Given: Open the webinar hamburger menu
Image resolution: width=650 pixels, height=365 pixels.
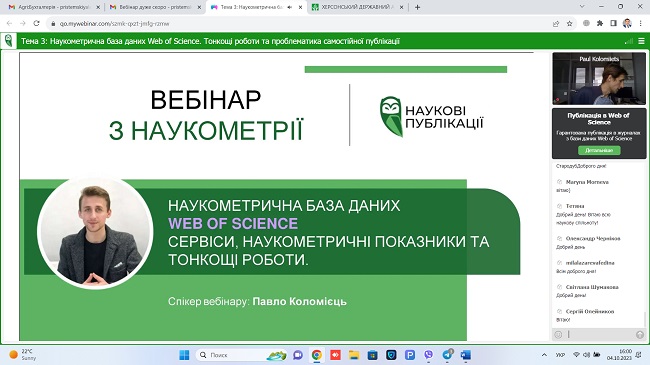Looking at the screenshot, I should [x=641, y=41].
